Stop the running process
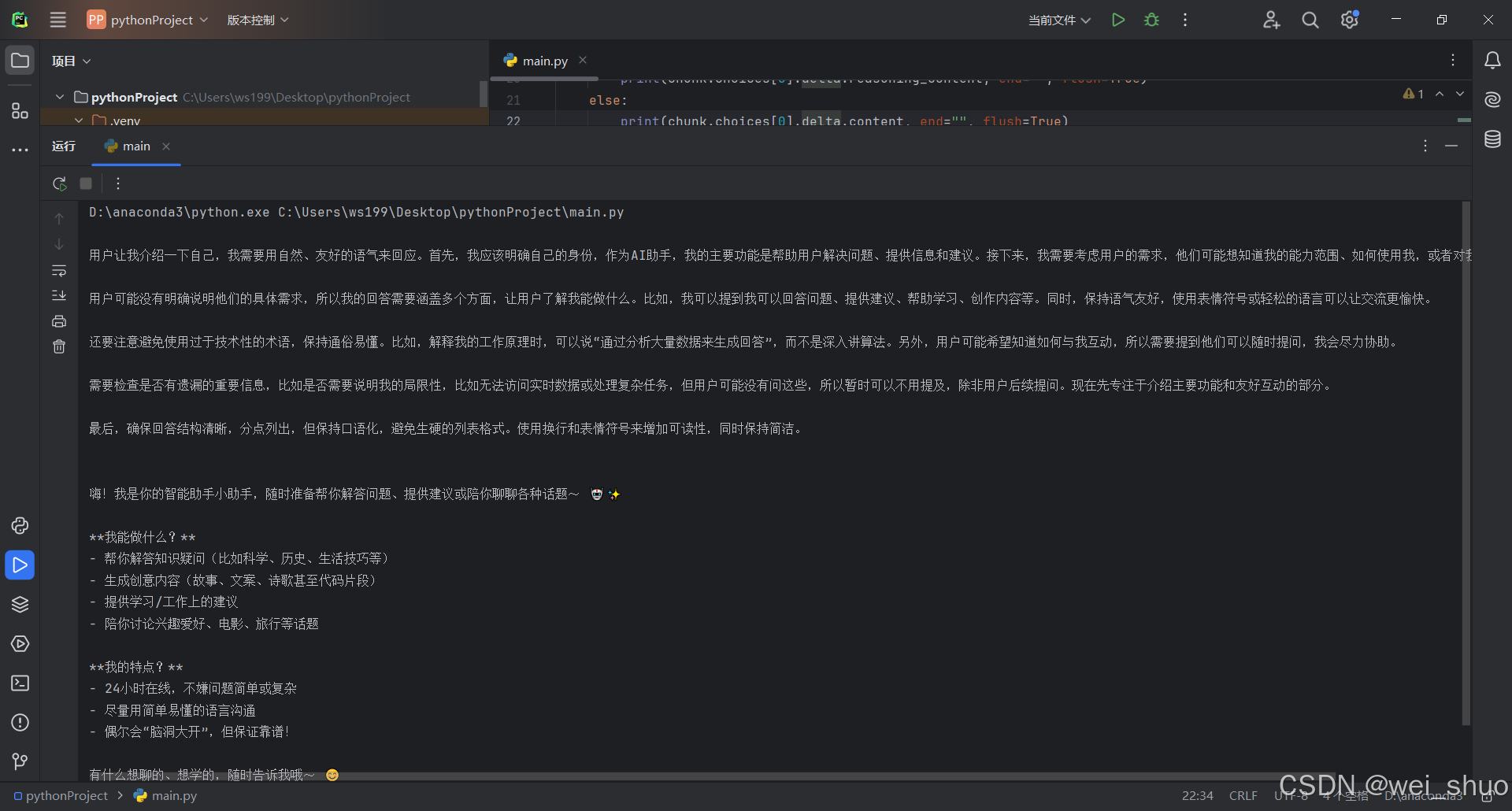The width and height of the screenshot is (1512, 811). (86, 183)
